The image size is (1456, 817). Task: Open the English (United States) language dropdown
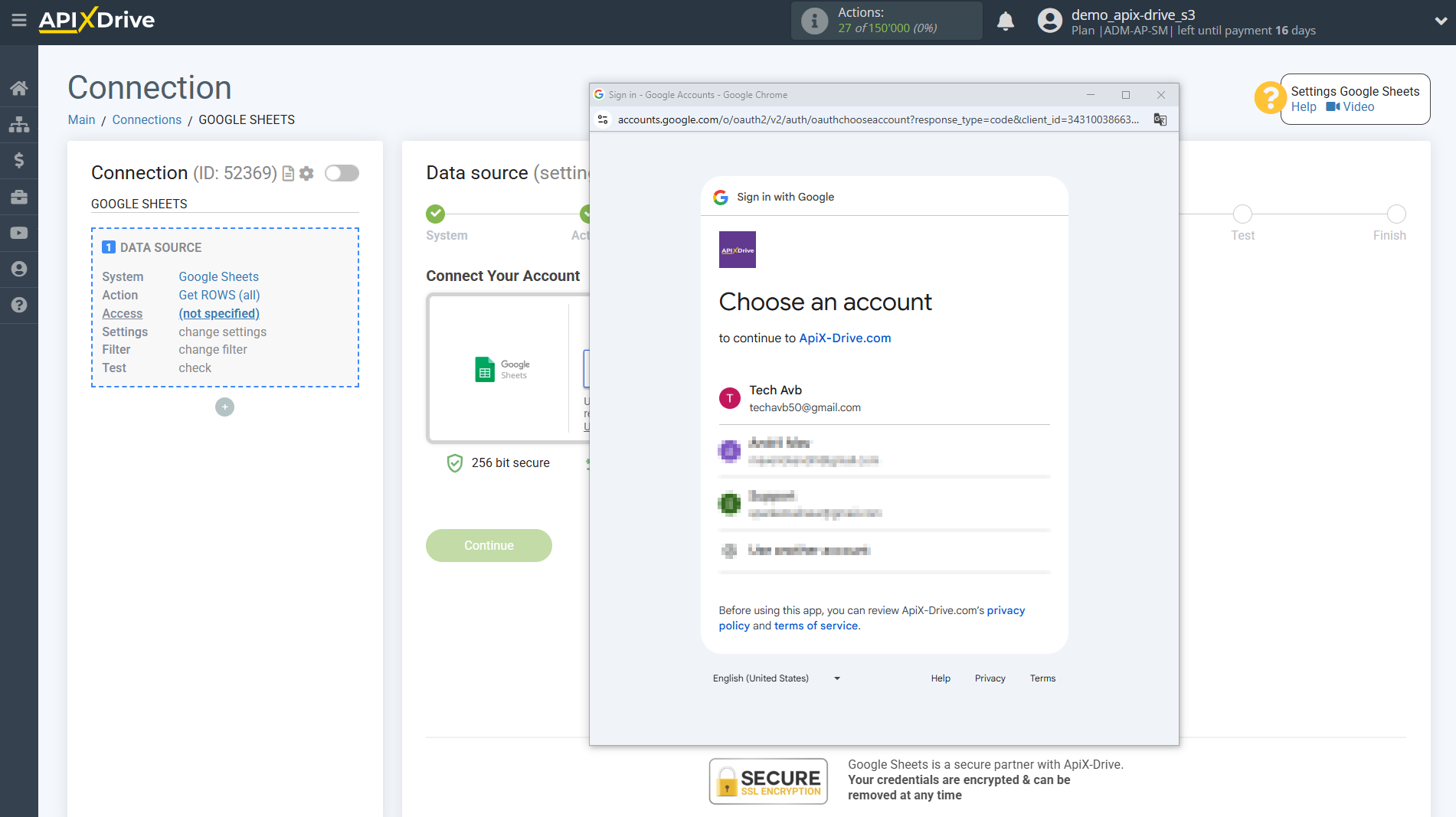coord(776,678)
